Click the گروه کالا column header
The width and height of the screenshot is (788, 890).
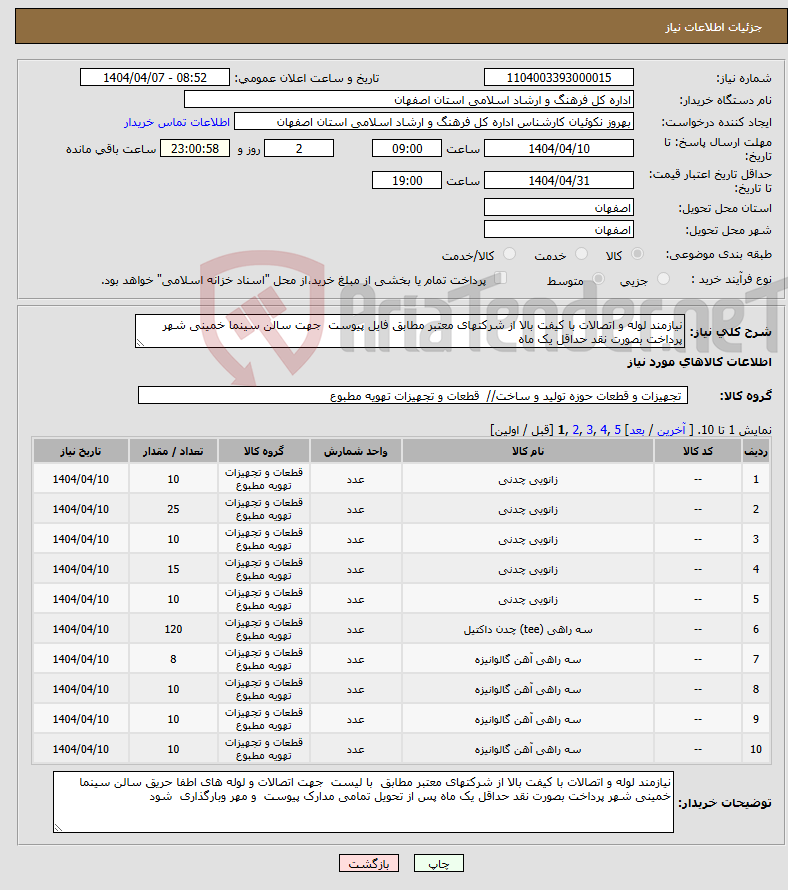point(263,451)
